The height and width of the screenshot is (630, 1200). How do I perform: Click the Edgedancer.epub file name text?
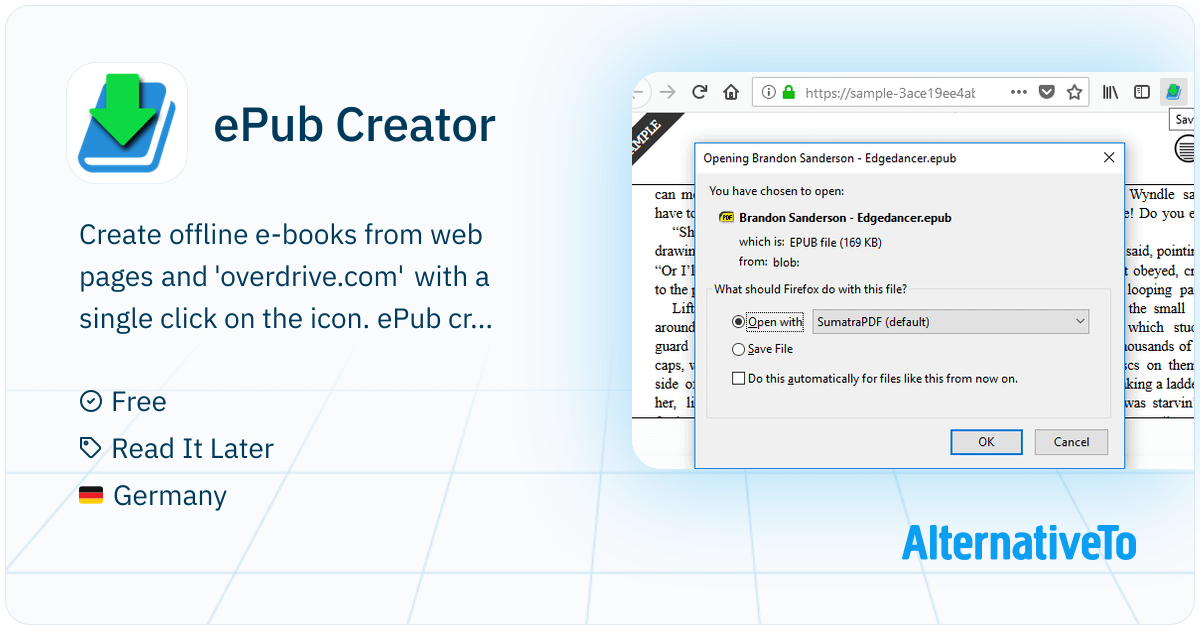[845, 217]
